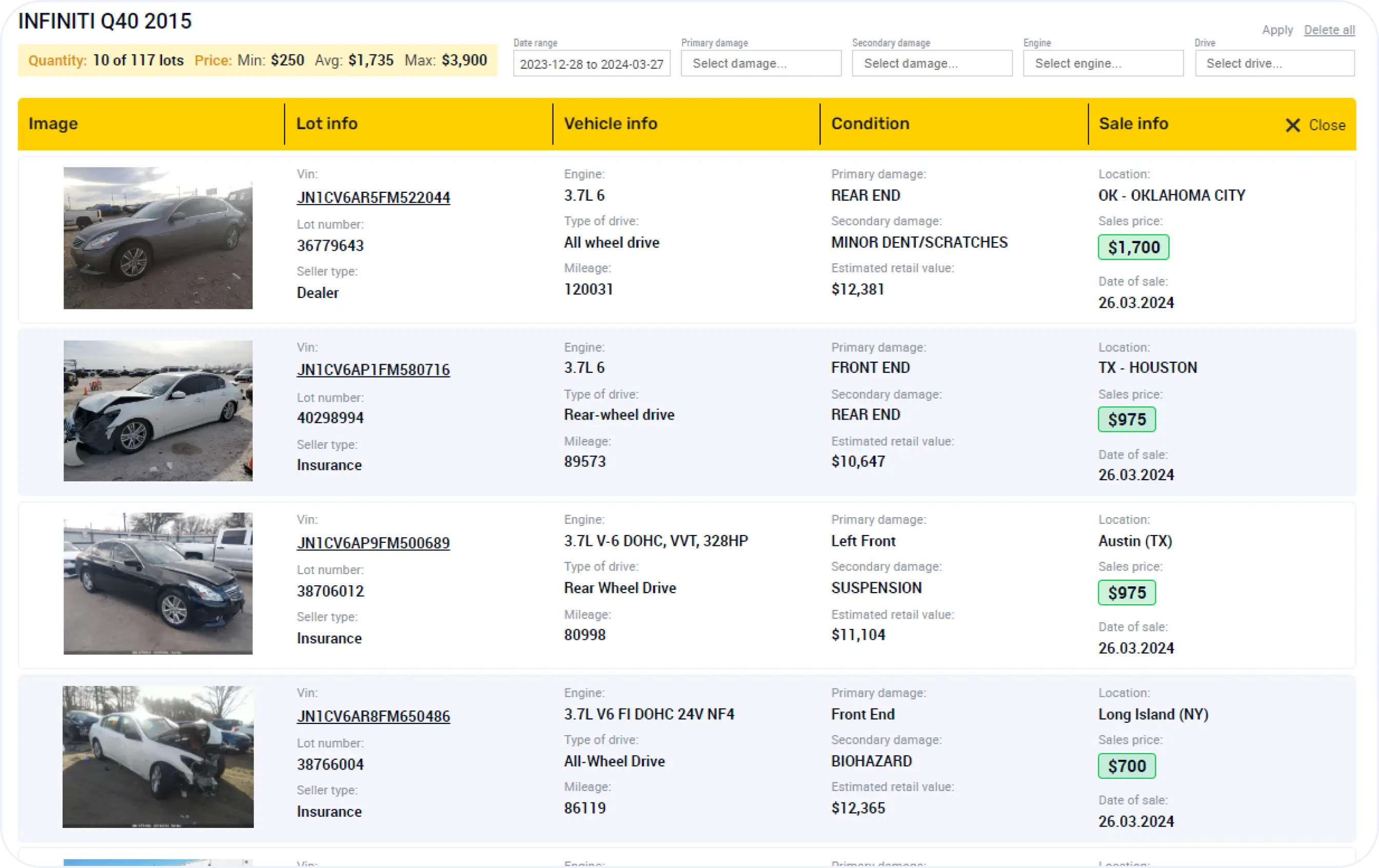The width and height of the screenshot is (1379, 868).
Task: Open VIN JN1CV6AP9FM500689 link
Action: [373, 543]
